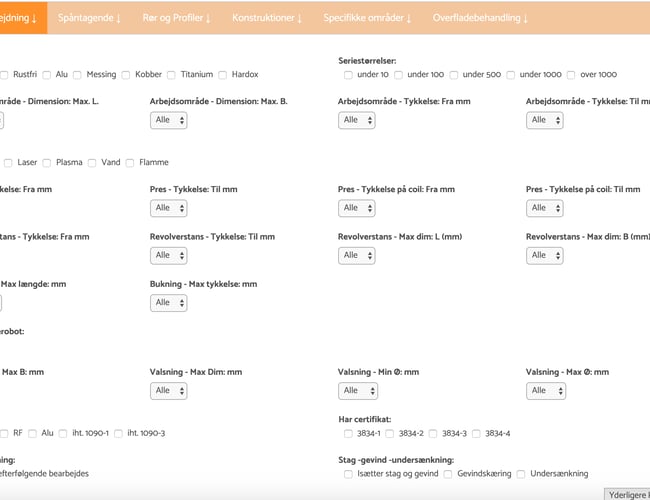650x500 pixels.
Task: Switch to the Rør og Profiler tab
Action: pos(174,18)
